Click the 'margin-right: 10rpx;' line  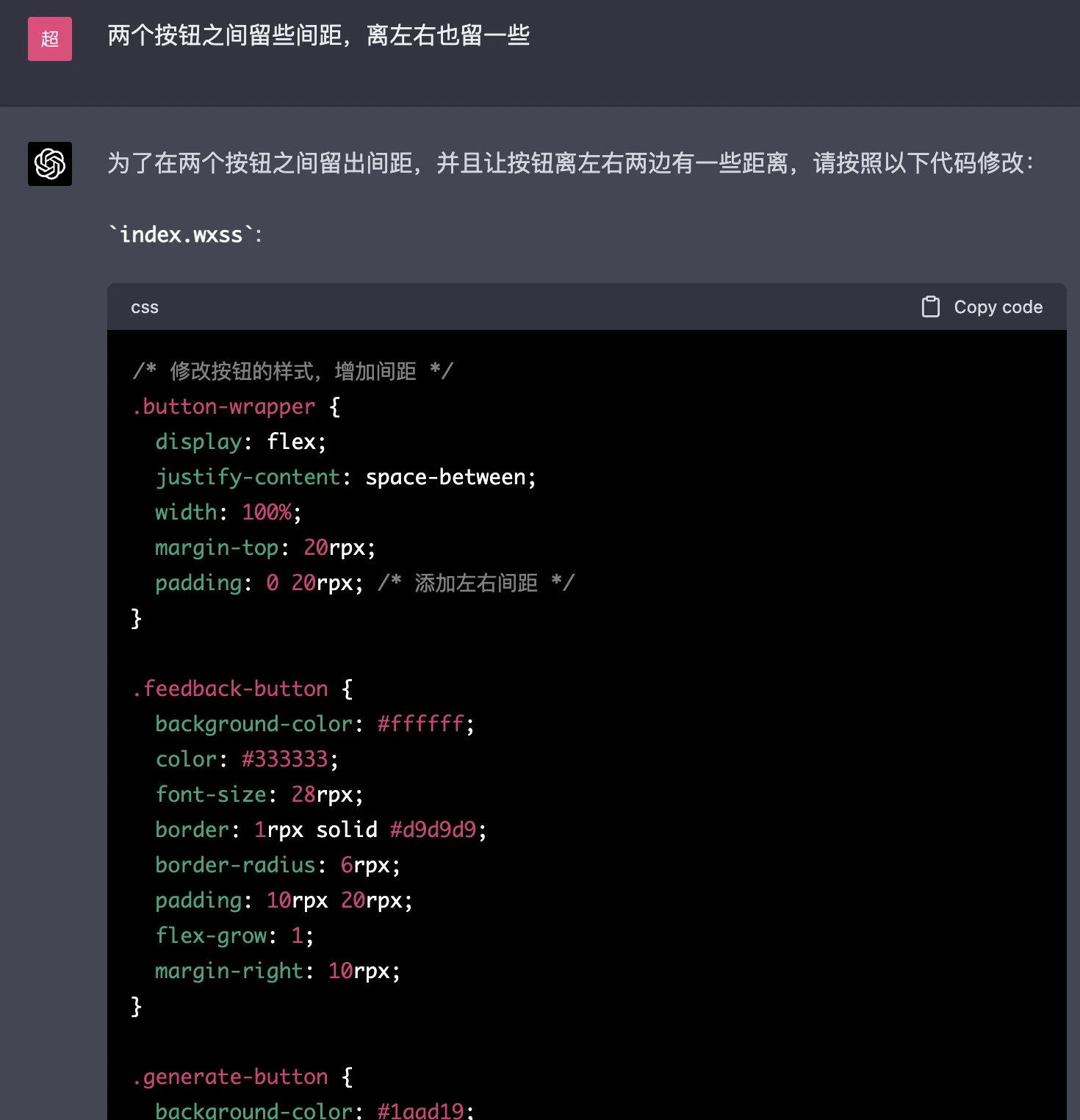(278, 971)
